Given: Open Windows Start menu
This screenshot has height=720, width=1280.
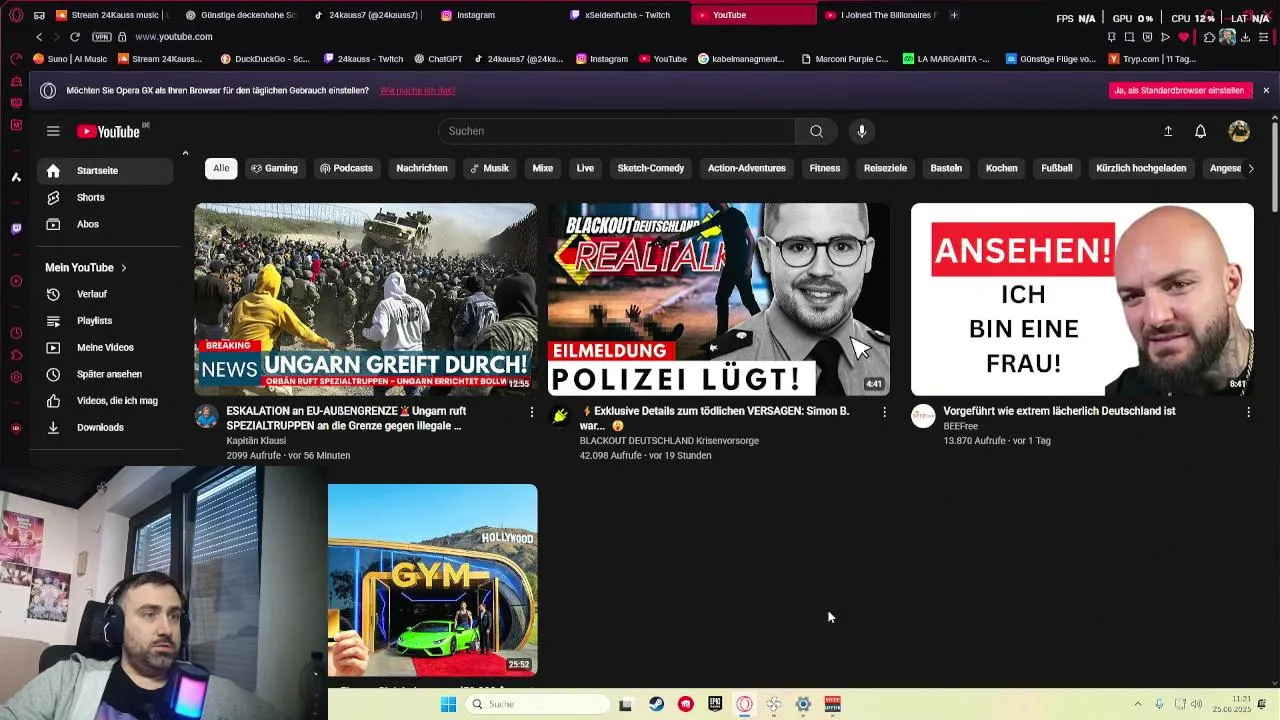Looking at the screenshot, I should [448, 704].
